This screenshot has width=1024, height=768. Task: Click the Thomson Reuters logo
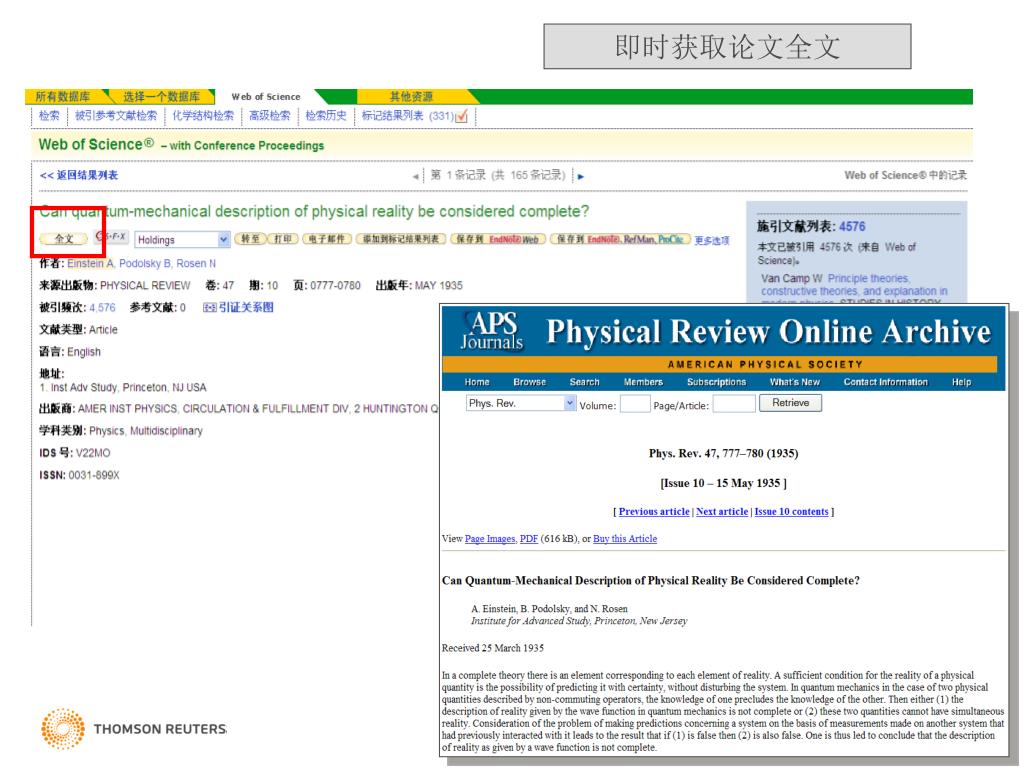point(134,729)
